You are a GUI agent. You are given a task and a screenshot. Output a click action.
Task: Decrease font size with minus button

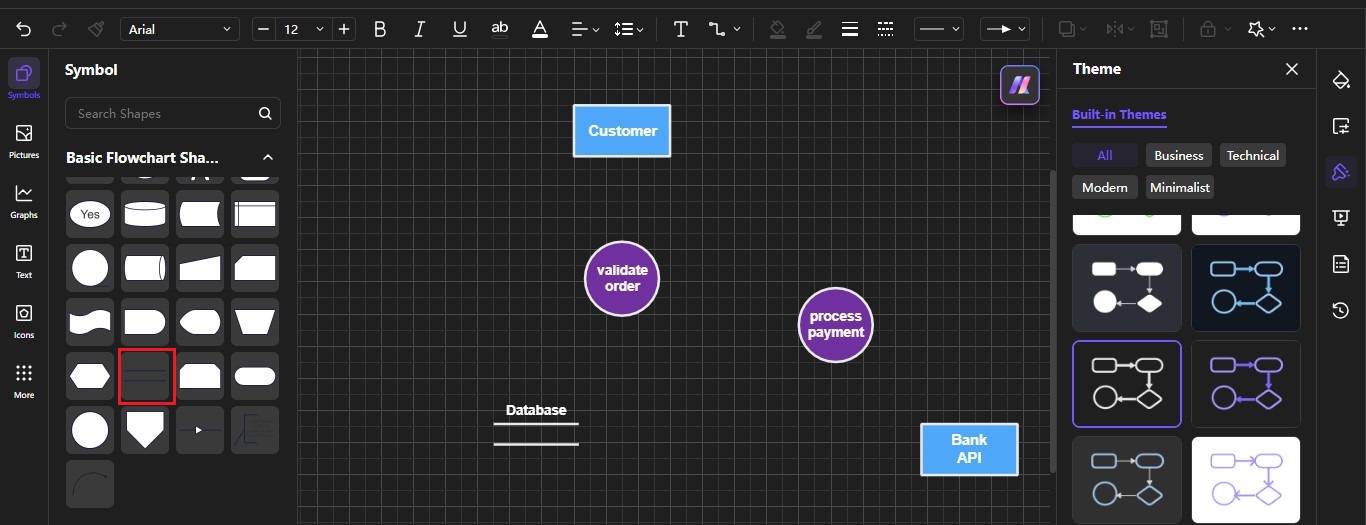pos(263,29)
